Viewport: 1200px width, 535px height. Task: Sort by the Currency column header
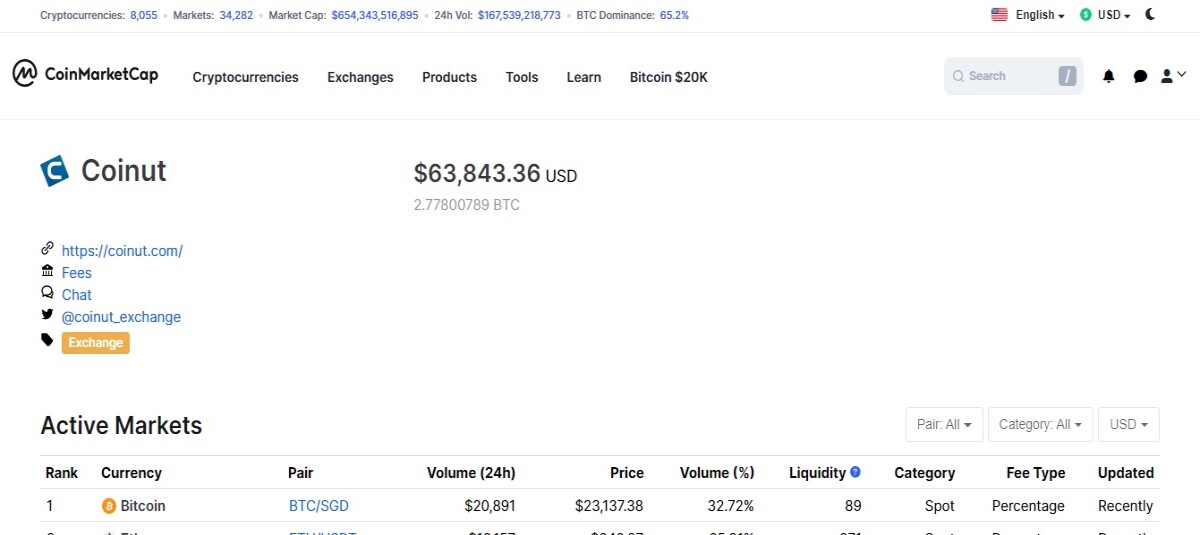[x=131, y=473]
